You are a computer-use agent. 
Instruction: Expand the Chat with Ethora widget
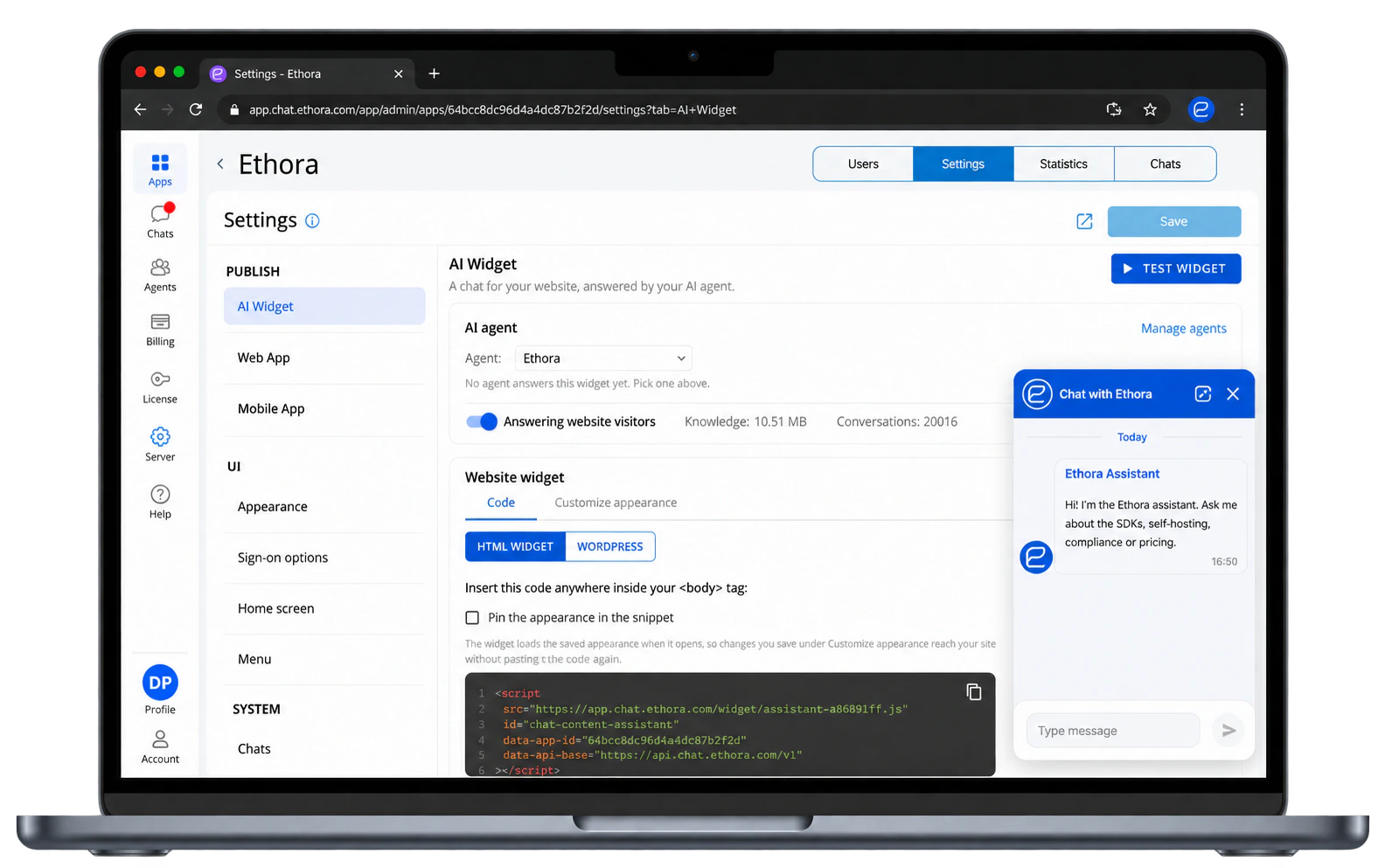[x=1202, y=394]
